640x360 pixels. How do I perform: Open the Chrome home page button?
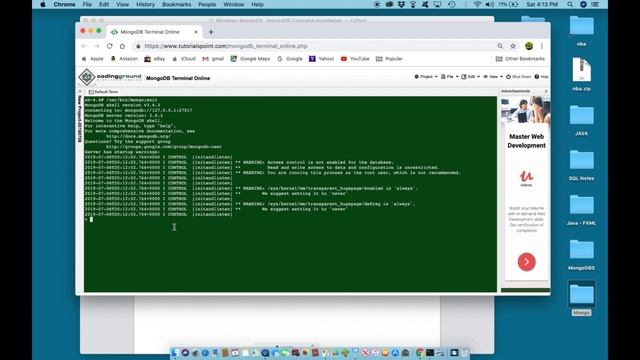(x=122, y=46)
